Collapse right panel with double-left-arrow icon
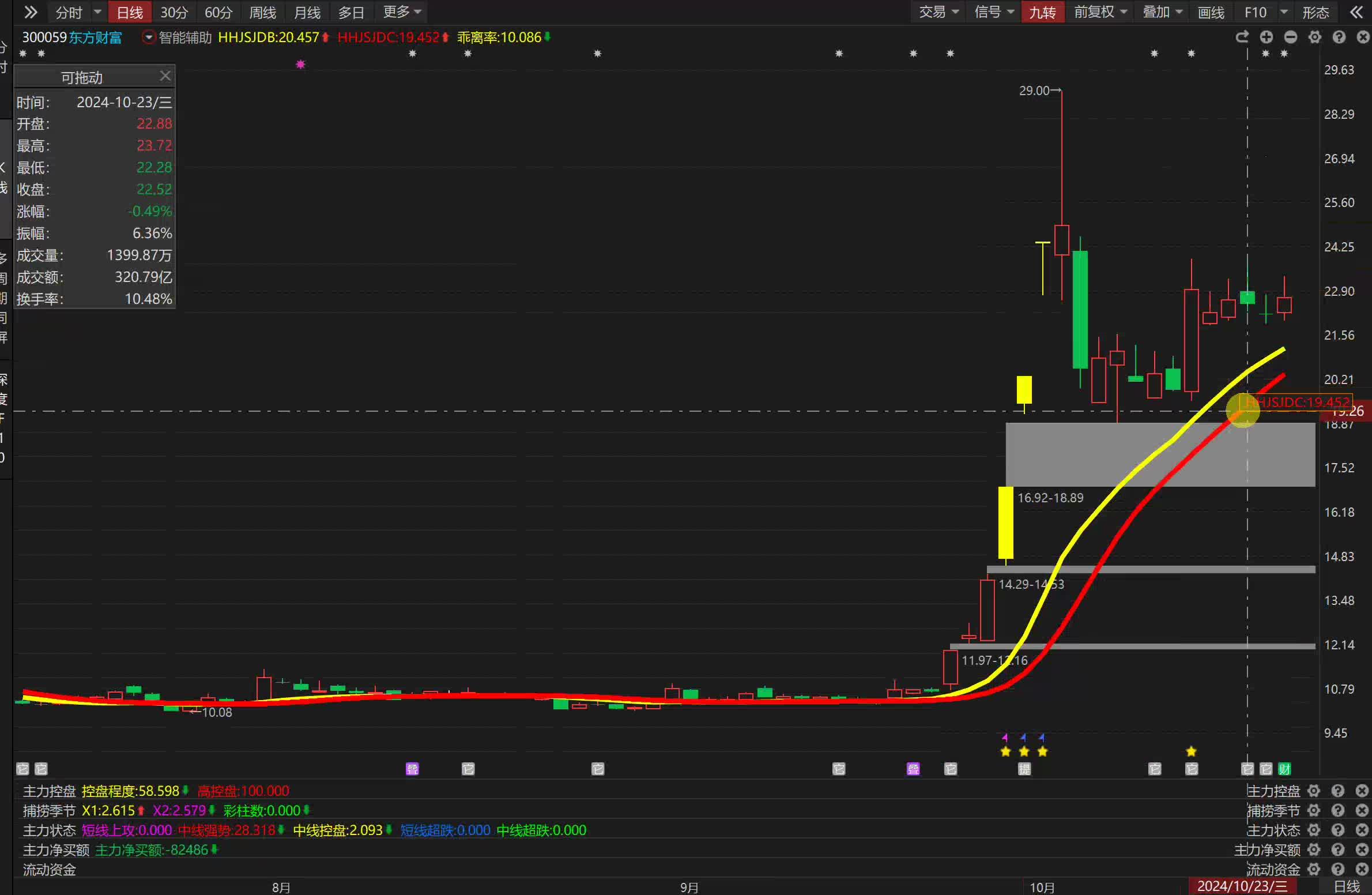 coord(1356,12)
